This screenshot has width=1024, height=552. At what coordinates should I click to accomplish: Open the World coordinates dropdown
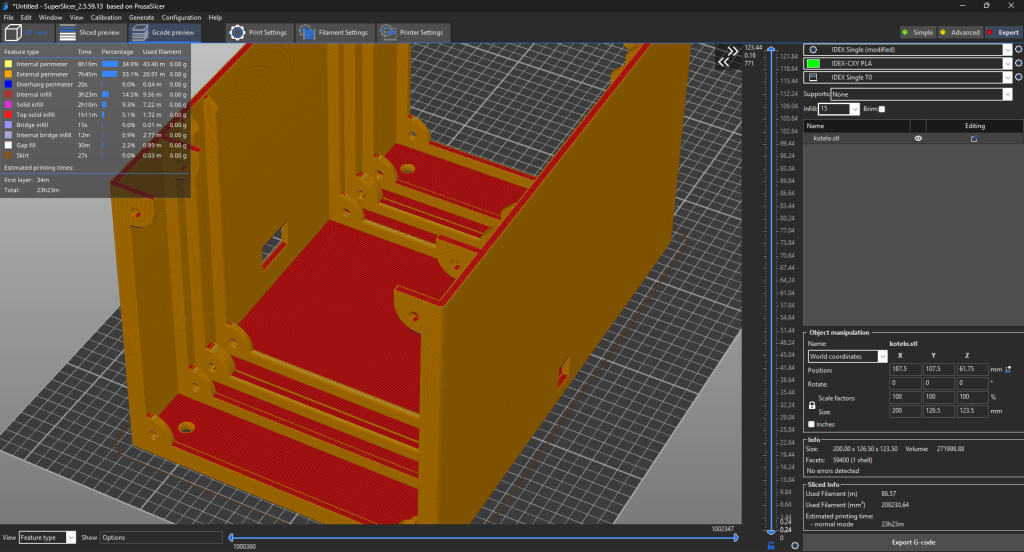pos(847,356)
